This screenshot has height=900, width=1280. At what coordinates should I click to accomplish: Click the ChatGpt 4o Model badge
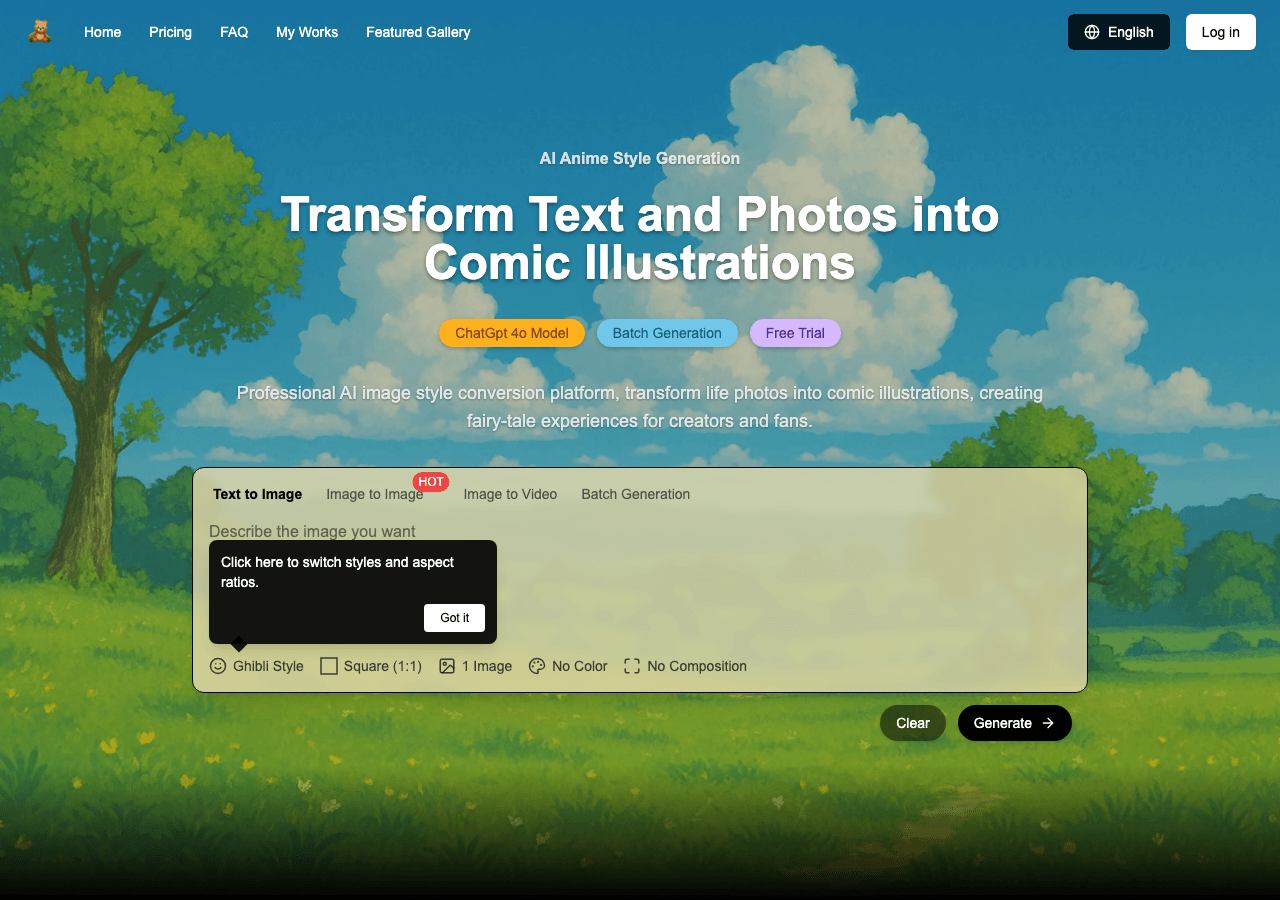(512, 333)
